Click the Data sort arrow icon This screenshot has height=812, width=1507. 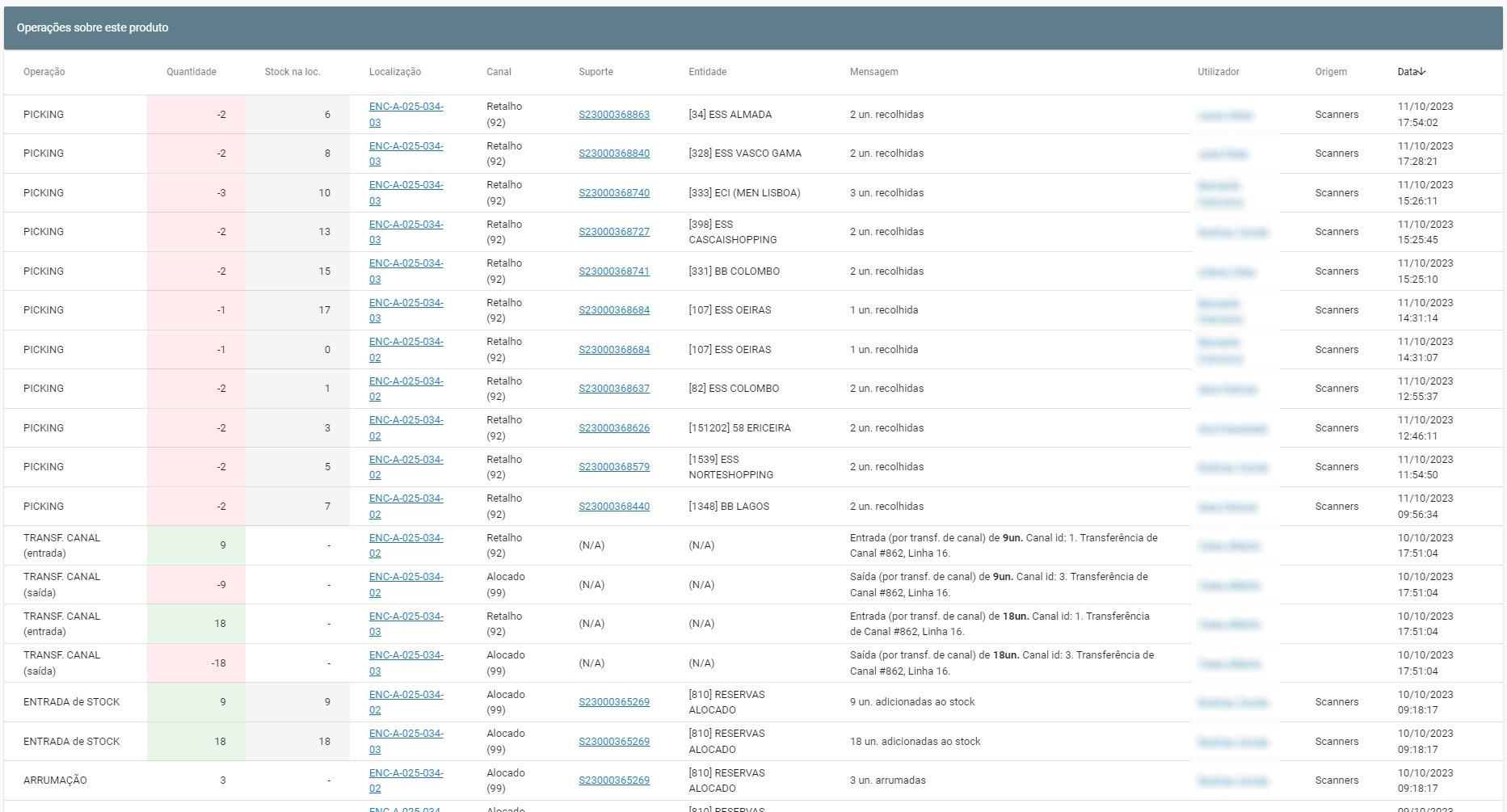pos(1421,72)
